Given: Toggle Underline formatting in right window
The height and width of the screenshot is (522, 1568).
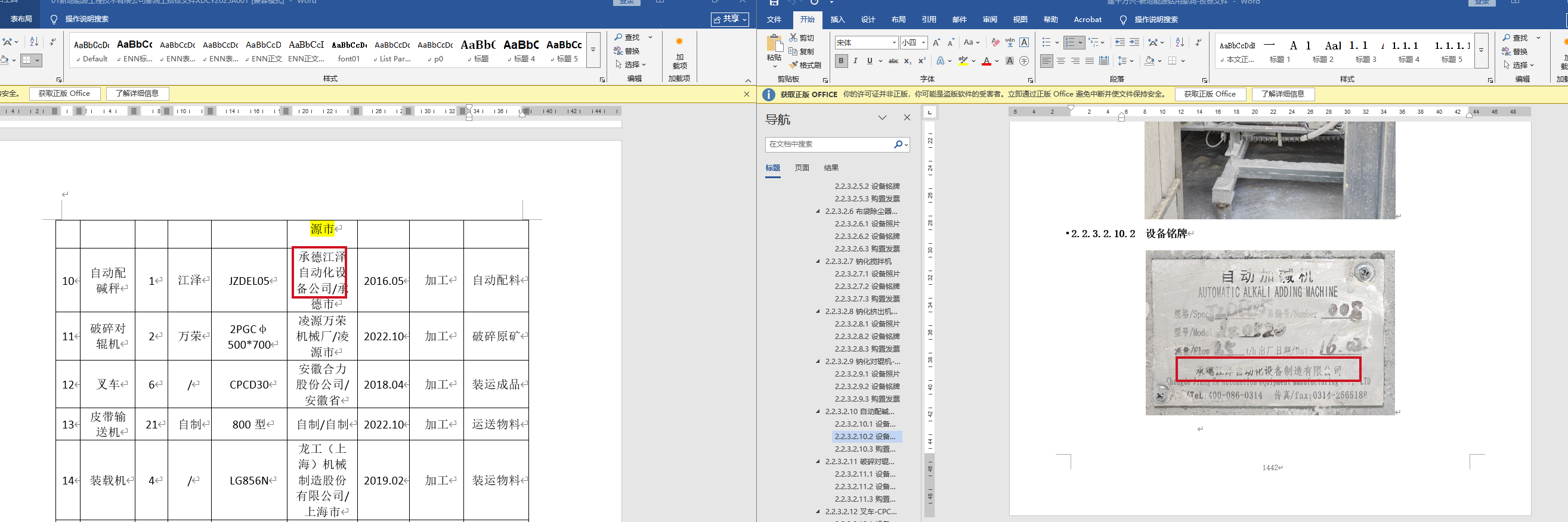Looking at the screenshot, I should tap(870, 61).
